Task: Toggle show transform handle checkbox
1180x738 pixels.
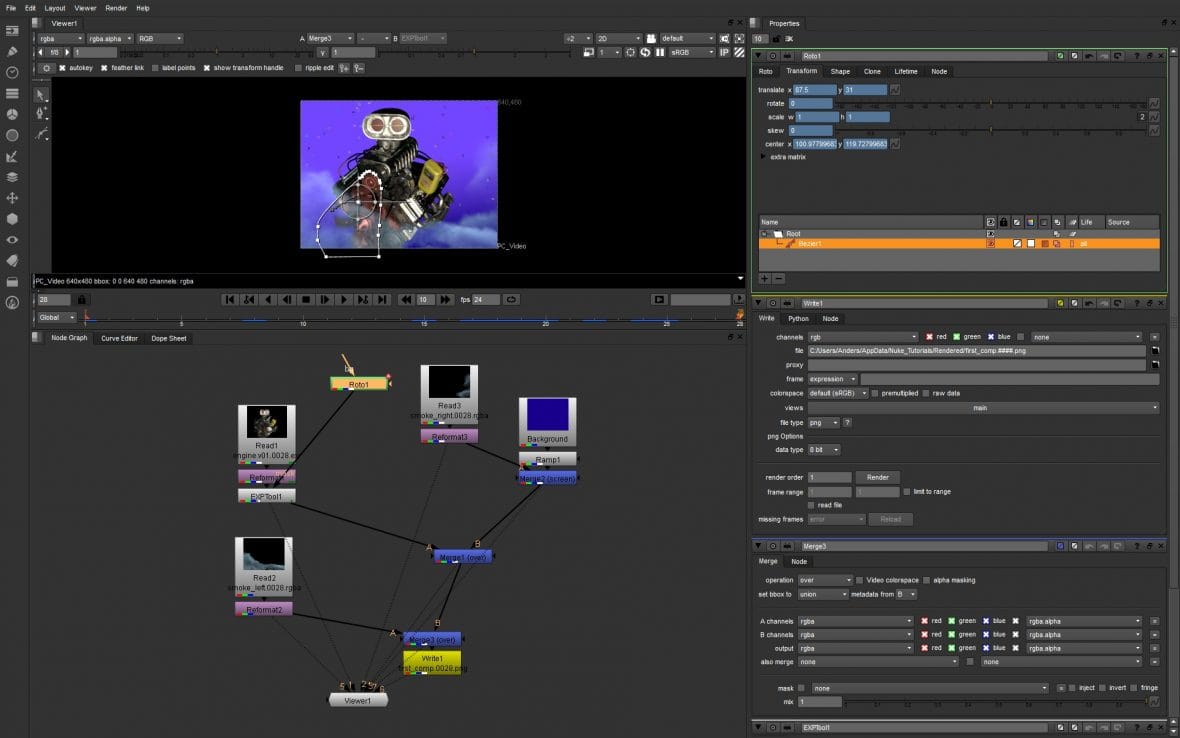Action: [x=207, y=68]
